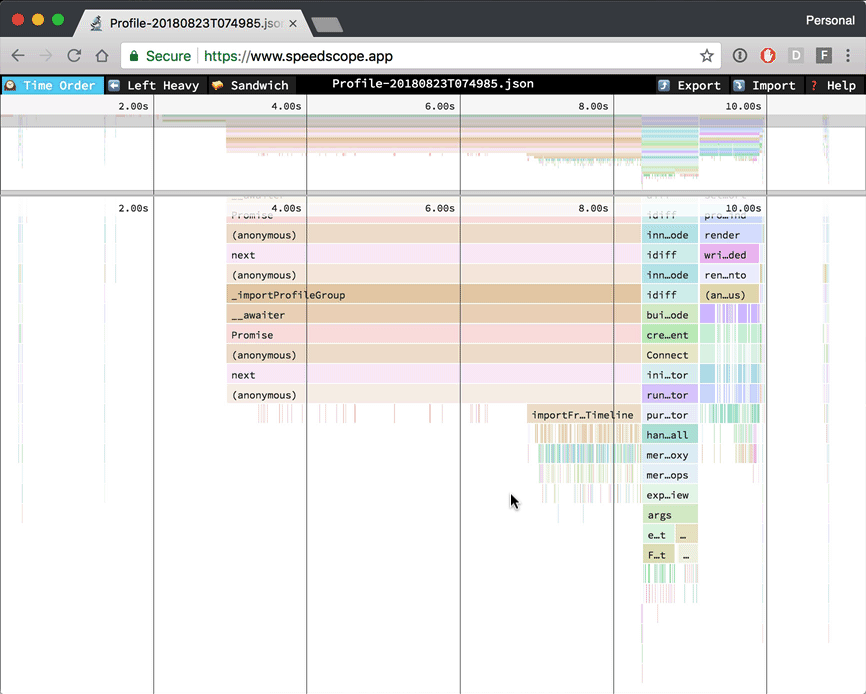866x694 pixels.
Task: Select the ren…nto frame
Action: (730, 275)
